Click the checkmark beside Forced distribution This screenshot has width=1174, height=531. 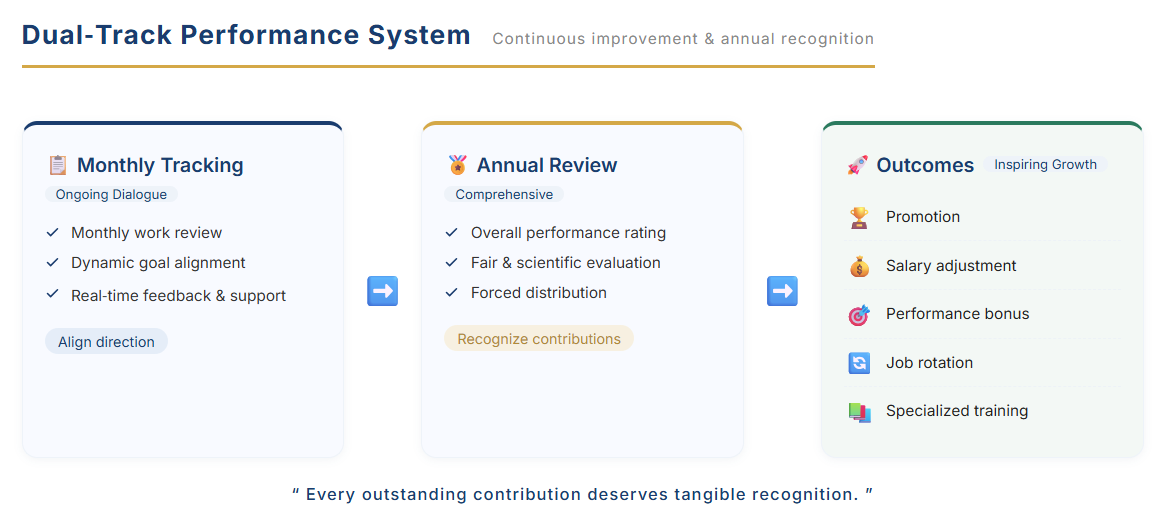pos(451,293)
